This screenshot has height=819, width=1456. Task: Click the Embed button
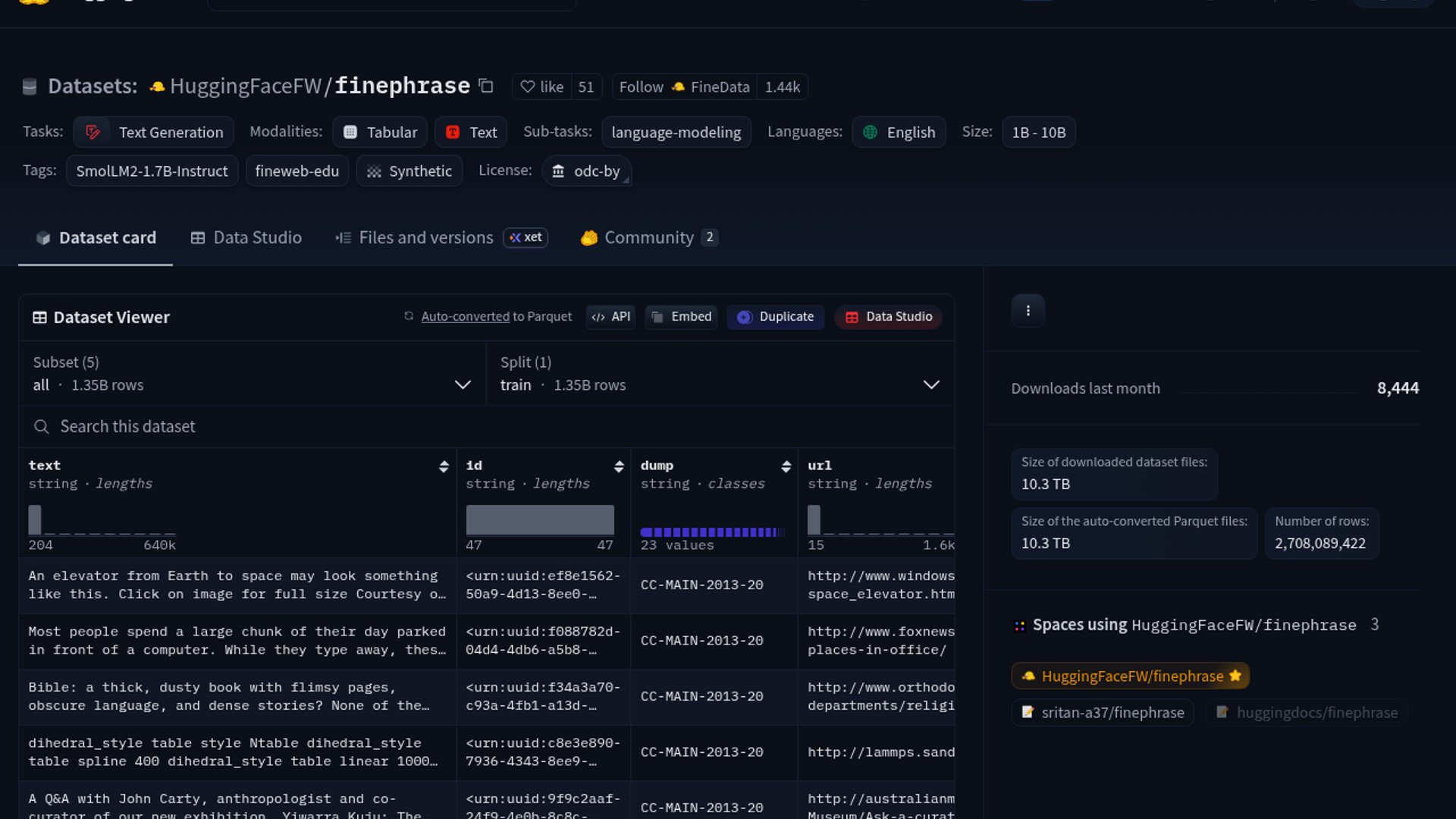click(x=681, y=317)
